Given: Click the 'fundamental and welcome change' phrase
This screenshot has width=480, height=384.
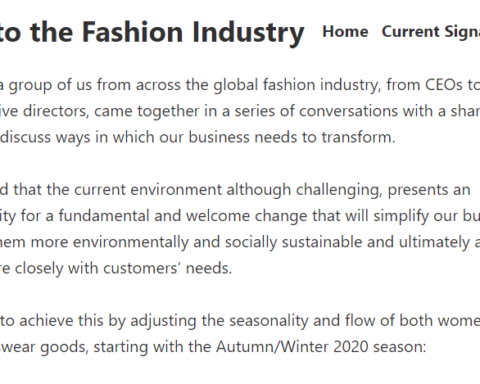Looking at the screenshot, I should coord(183,216).
